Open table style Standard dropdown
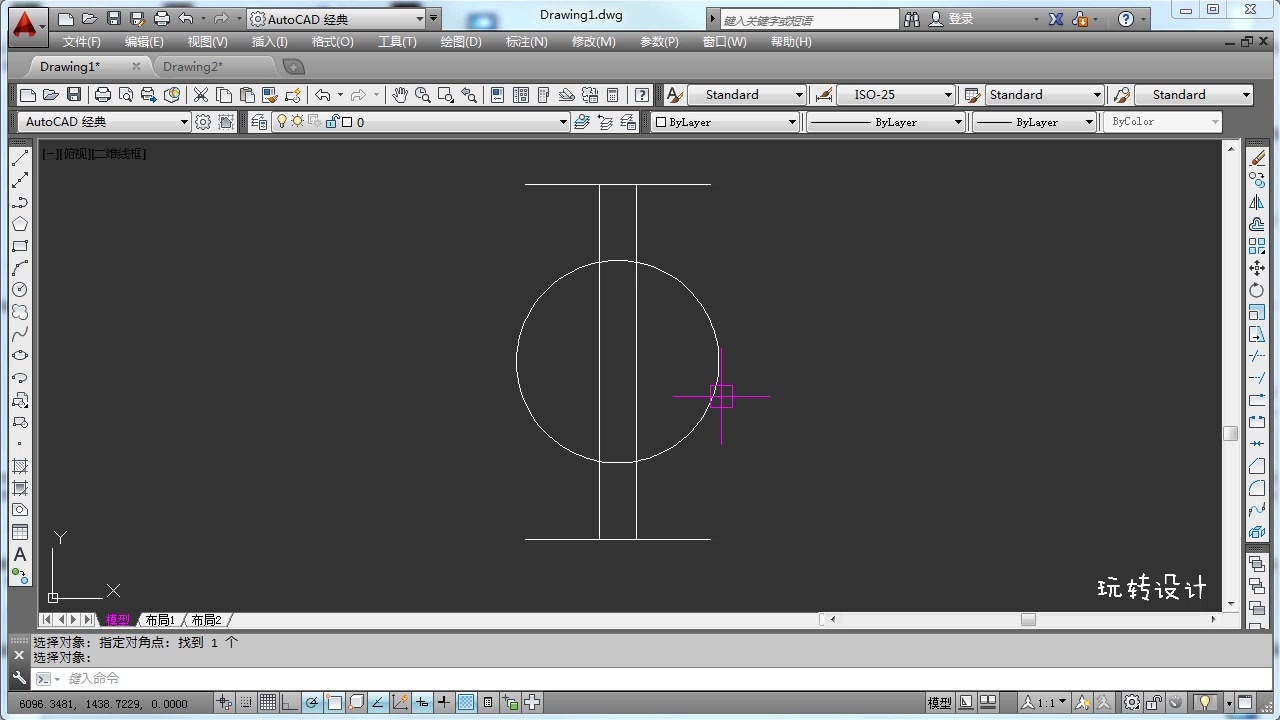The image size is (1280, 720). (1044, 95)
